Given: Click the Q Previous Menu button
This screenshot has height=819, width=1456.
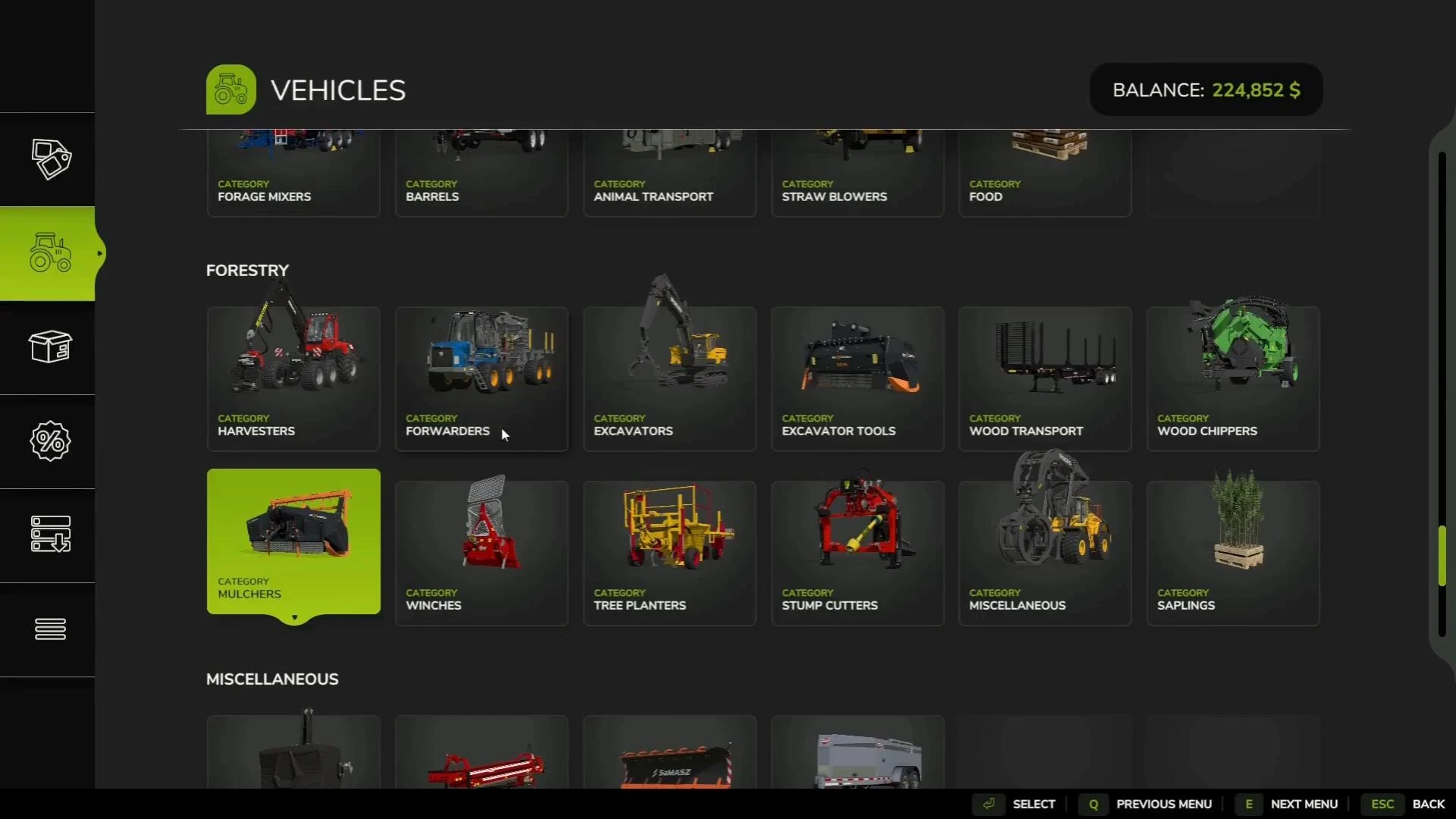Looking at the screenshot, I should tap(1147, 804).
